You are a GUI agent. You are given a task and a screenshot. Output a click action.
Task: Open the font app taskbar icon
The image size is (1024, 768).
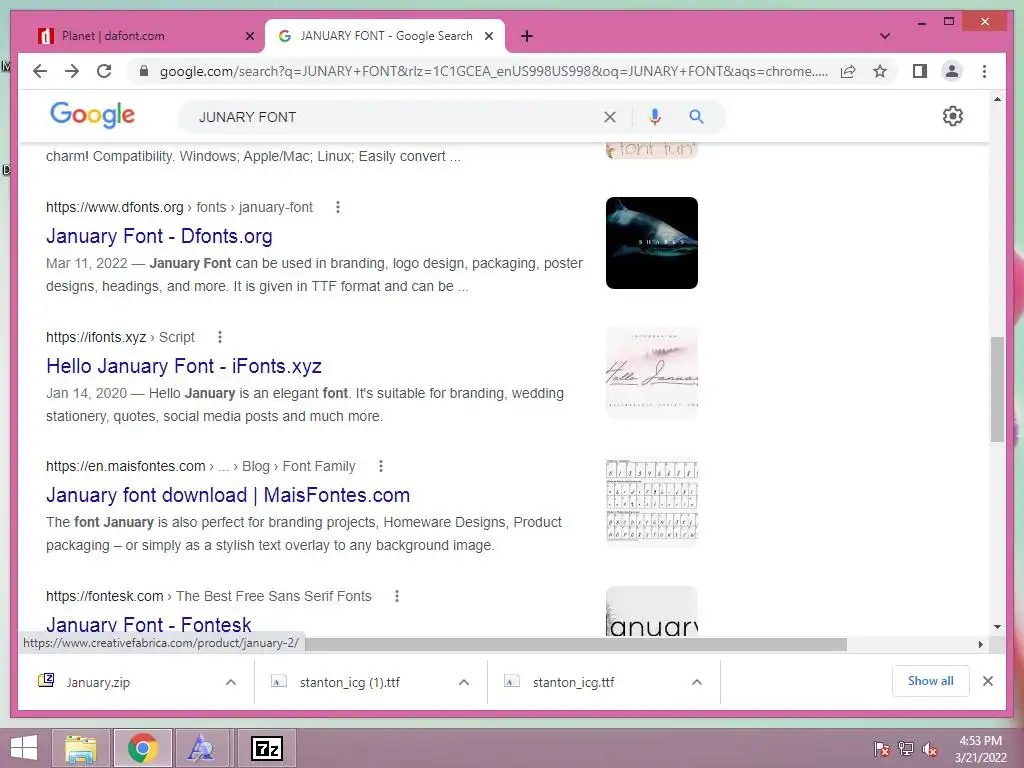[200, 748]
